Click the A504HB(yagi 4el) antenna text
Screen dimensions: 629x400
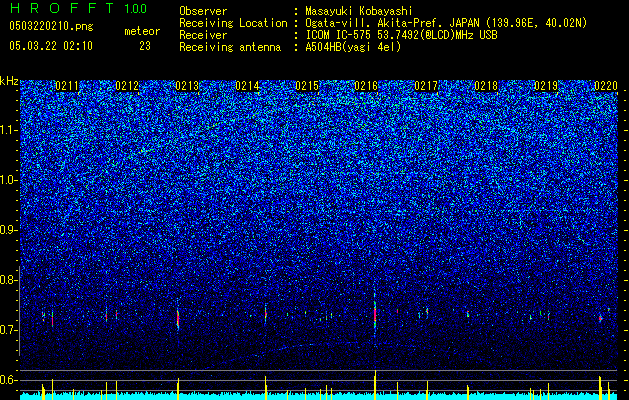pyautogui.click(x=353, y=47)
